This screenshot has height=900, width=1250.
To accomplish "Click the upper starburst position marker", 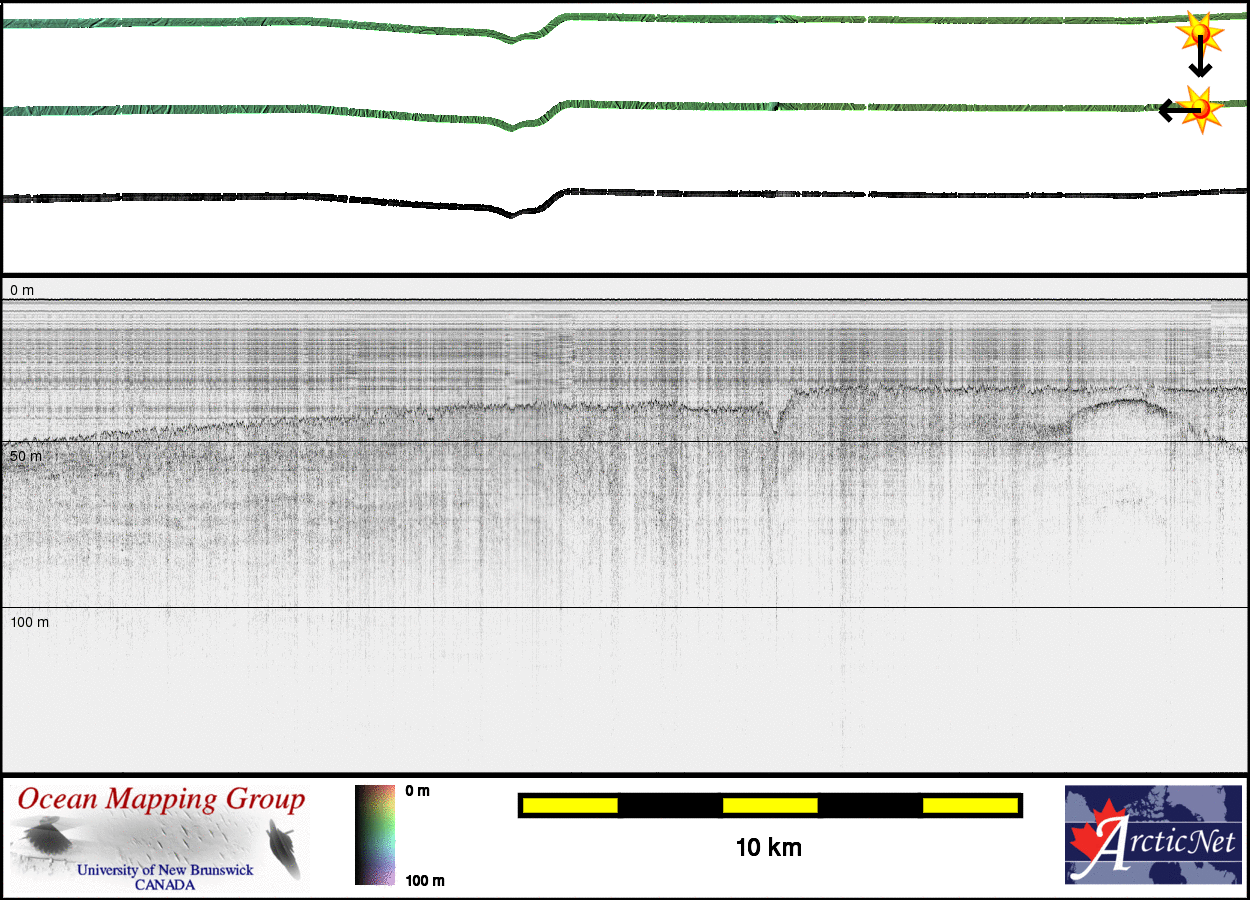I will pyautogui.click(x=1198, y=34).
